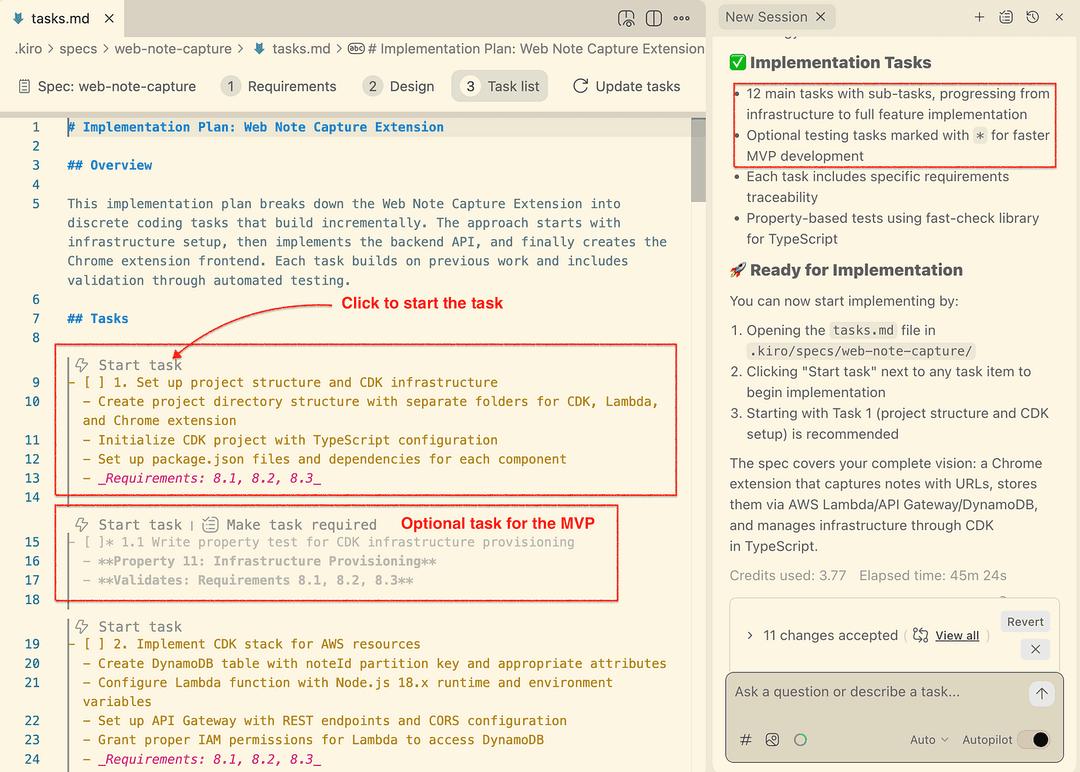Send message with the up arrow button
Screen dimensions: 1080x772
point(1041,693)
